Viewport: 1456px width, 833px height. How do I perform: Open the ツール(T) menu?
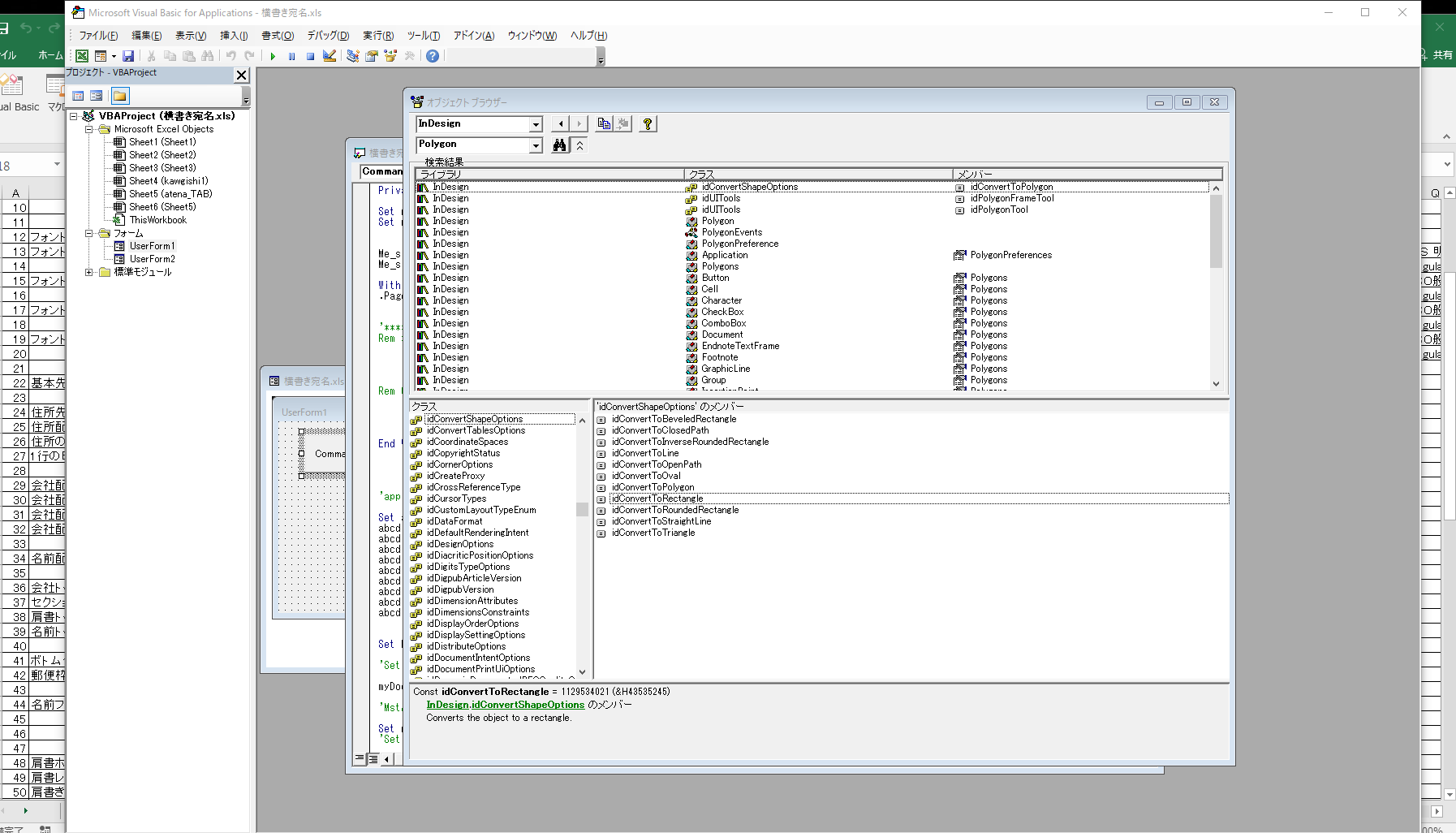[x=424, y=36]
